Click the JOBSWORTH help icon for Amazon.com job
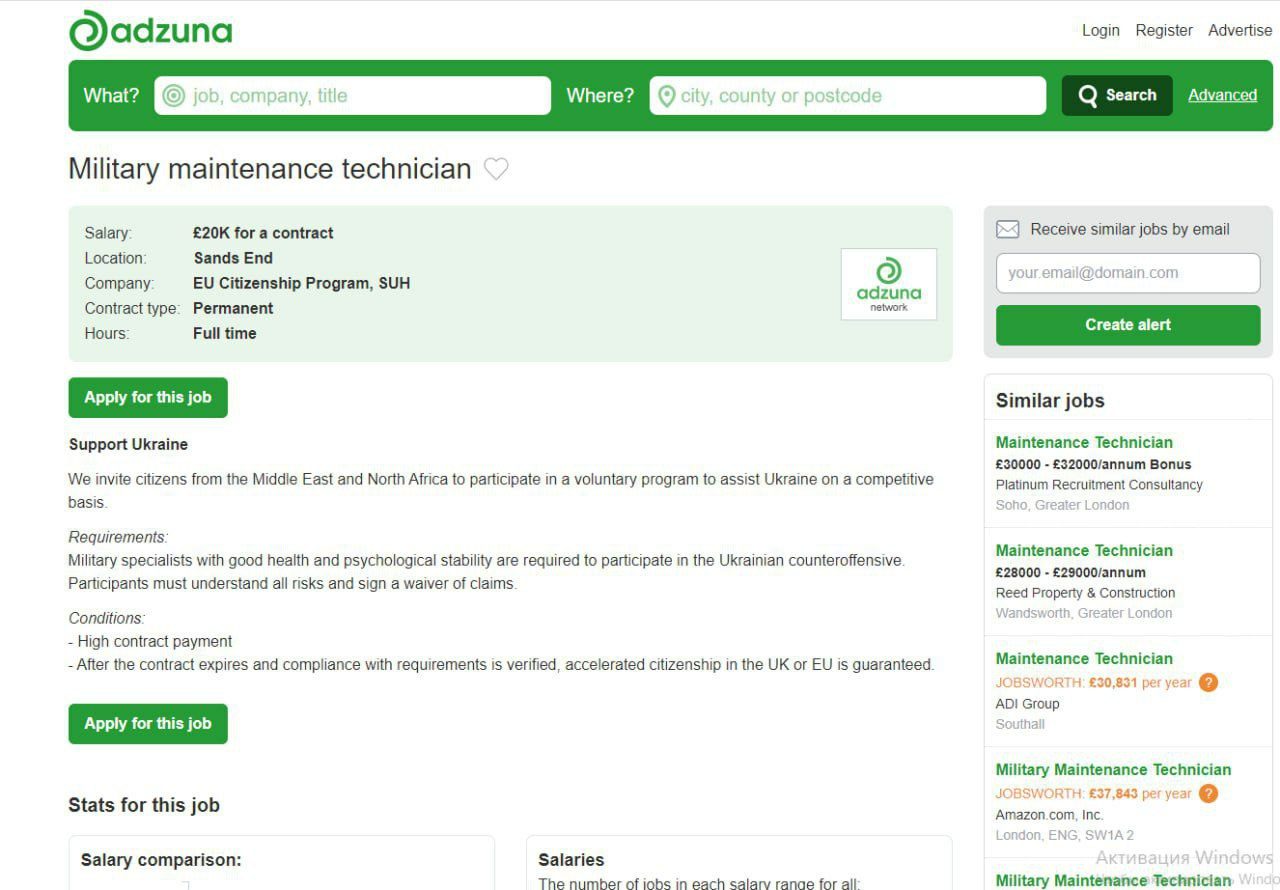1280x890 pixels. pos(1208,794)
